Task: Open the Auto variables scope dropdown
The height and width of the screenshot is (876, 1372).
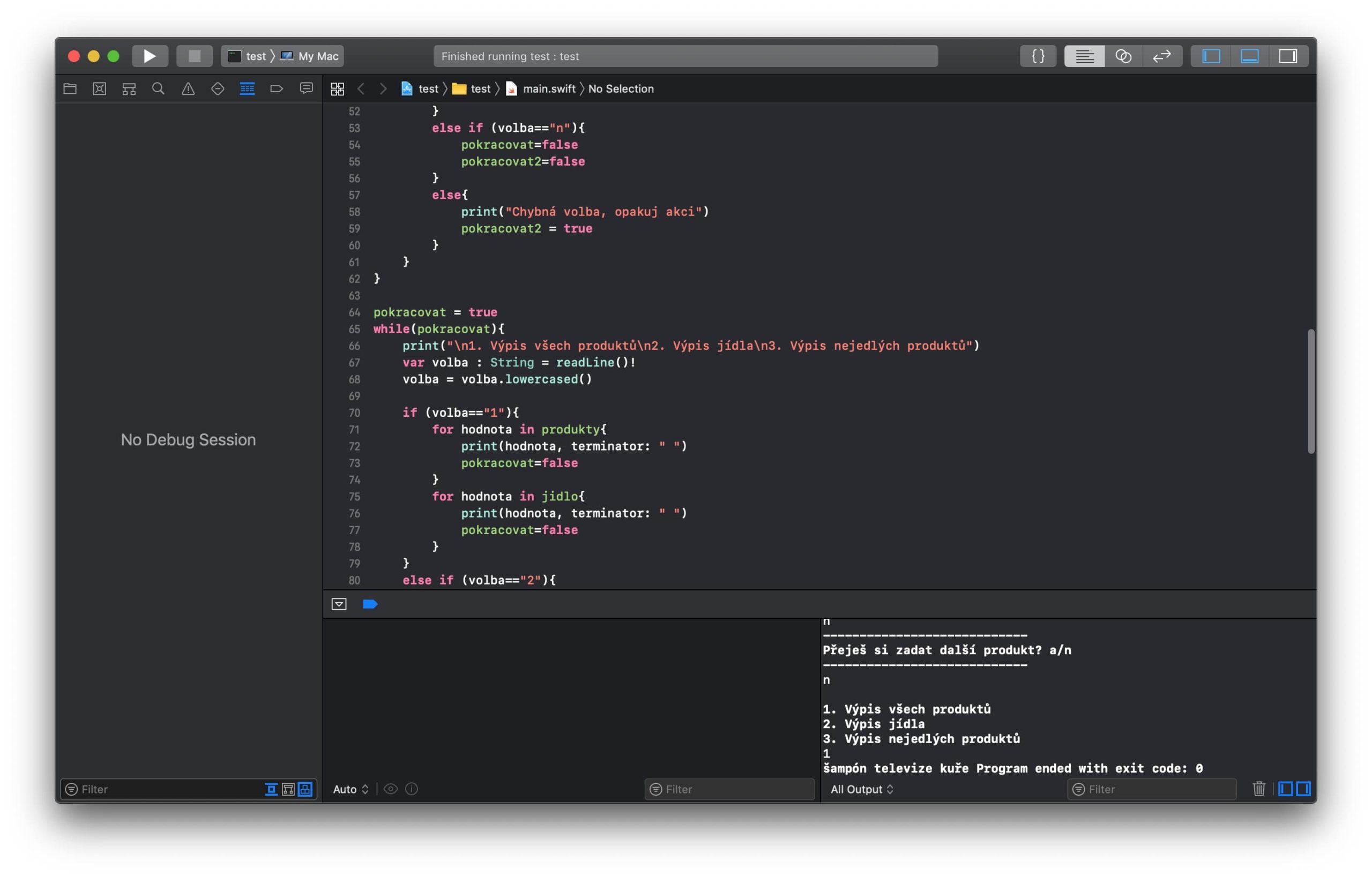Action: pos(351,789)
